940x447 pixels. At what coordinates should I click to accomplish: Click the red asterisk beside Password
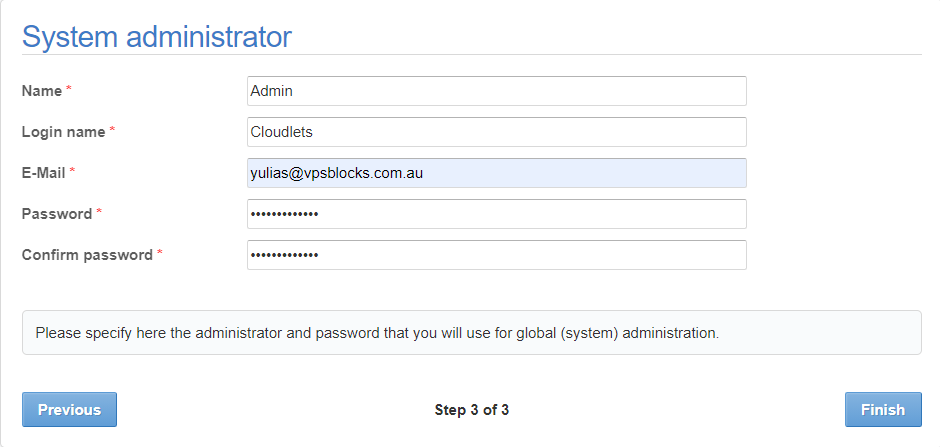(x=99, y=212)
